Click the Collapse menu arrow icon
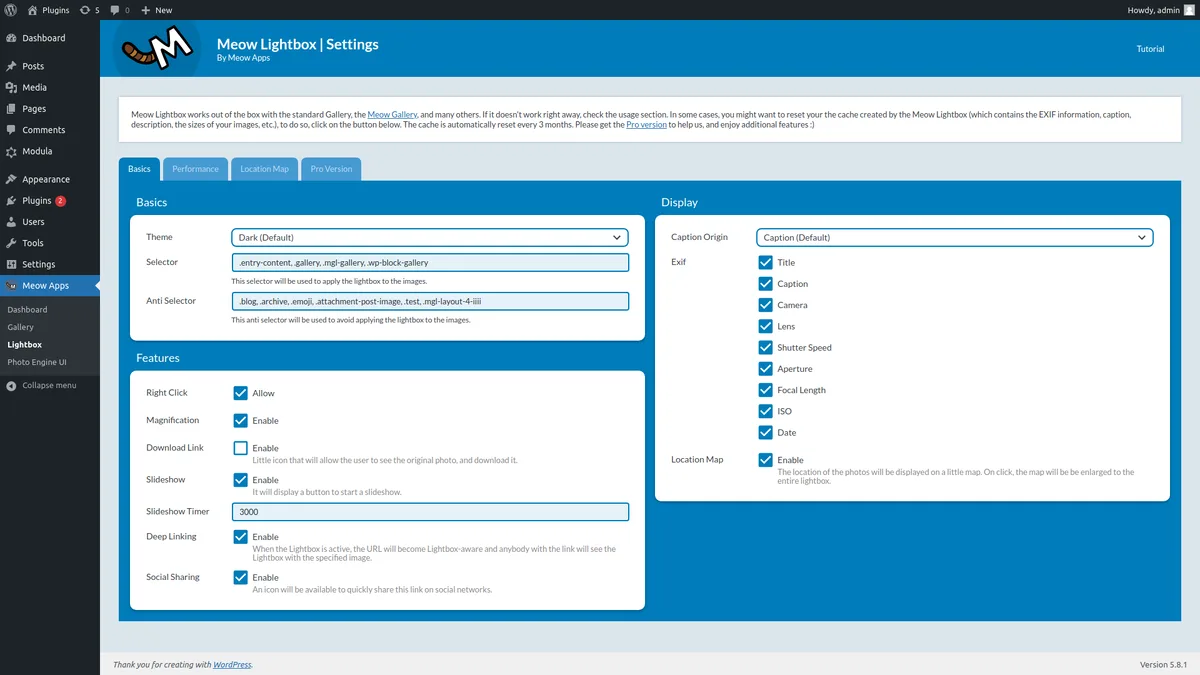 (x=11, y=386)
